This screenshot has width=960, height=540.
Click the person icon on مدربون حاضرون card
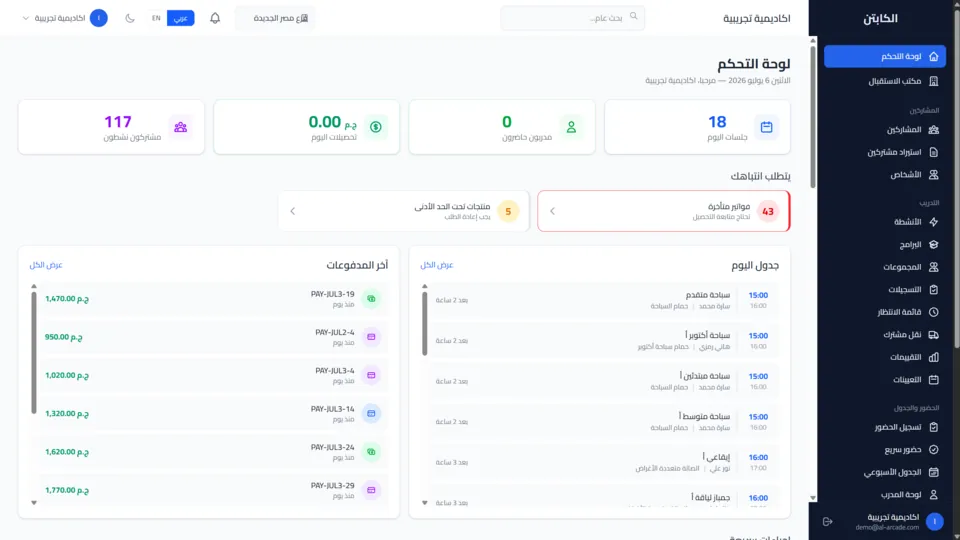(571, 127)
